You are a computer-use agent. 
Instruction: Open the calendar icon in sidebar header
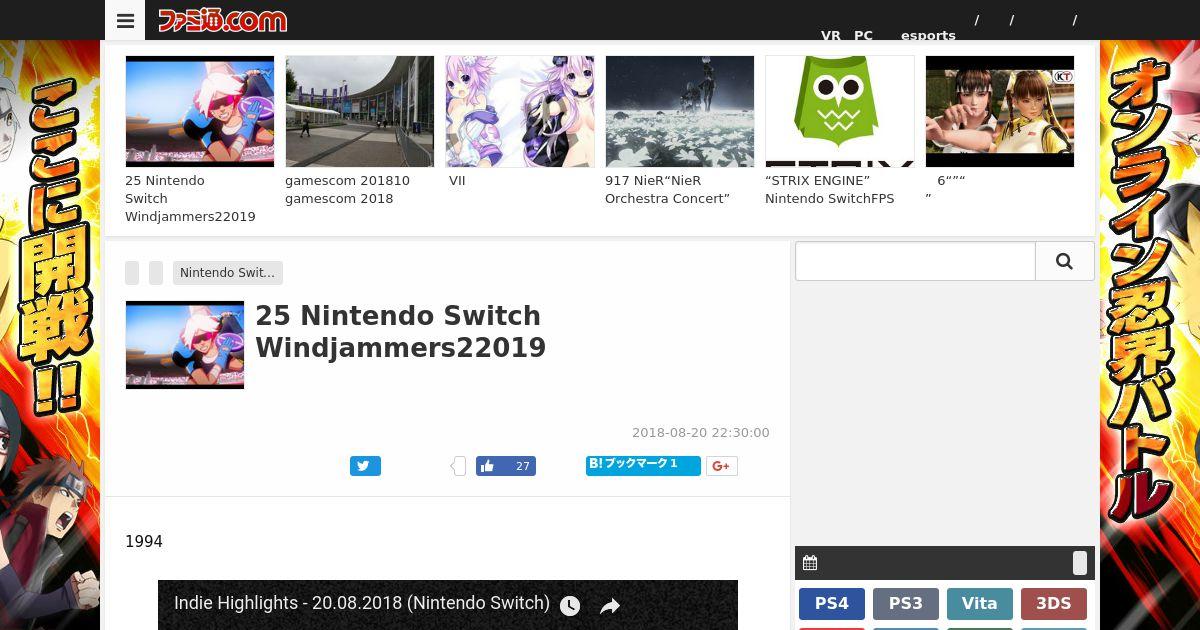[x=810, y=563]
